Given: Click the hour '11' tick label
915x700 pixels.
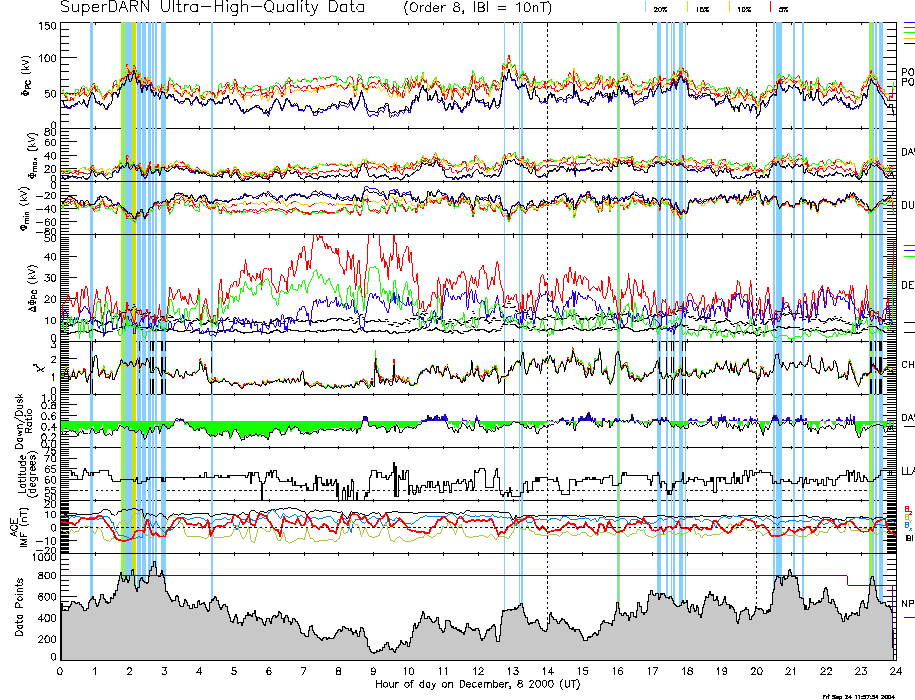Looking at the screenshot, I should point(443,671).
